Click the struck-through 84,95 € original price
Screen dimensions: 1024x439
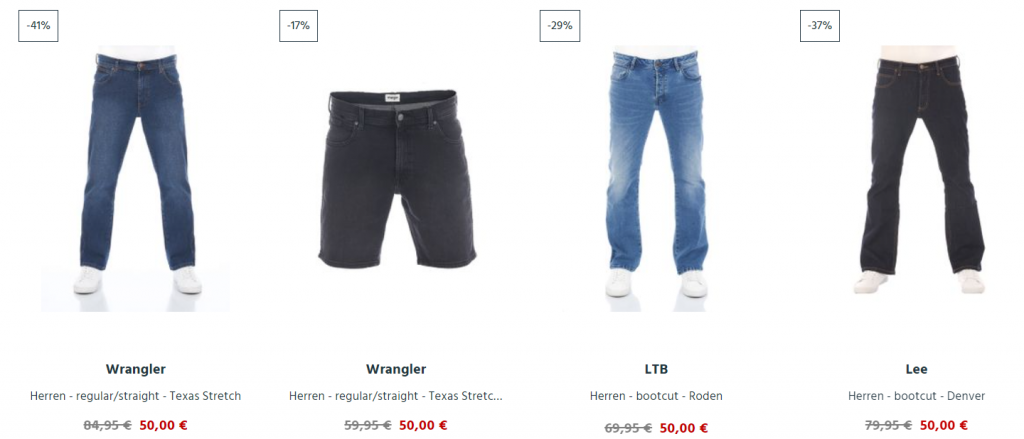(108, 425)
